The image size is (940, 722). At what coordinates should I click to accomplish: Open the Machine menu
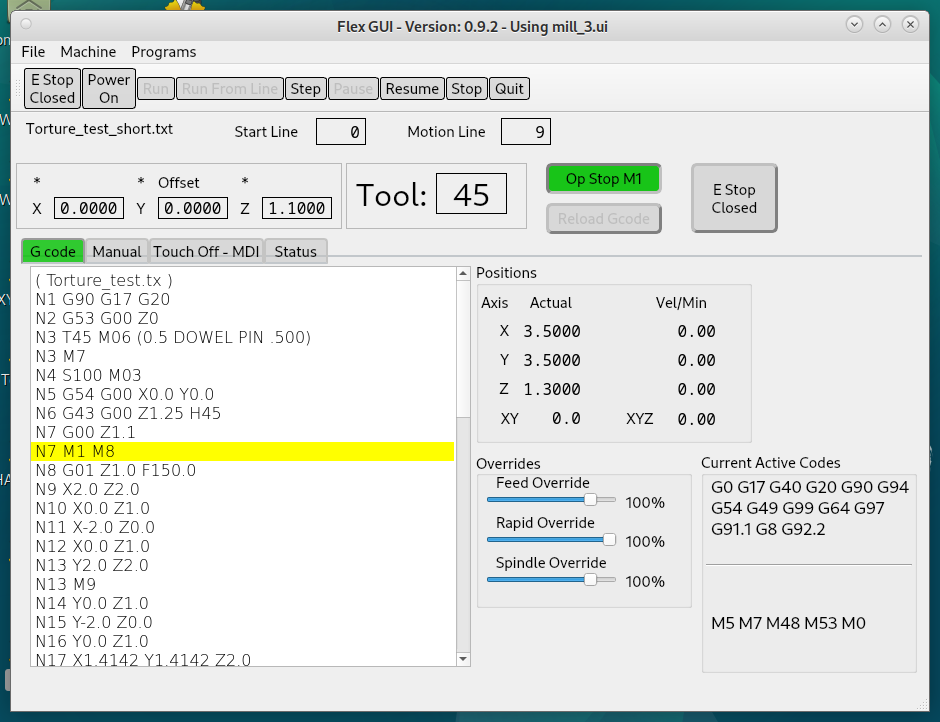click(x=88, y=52)
